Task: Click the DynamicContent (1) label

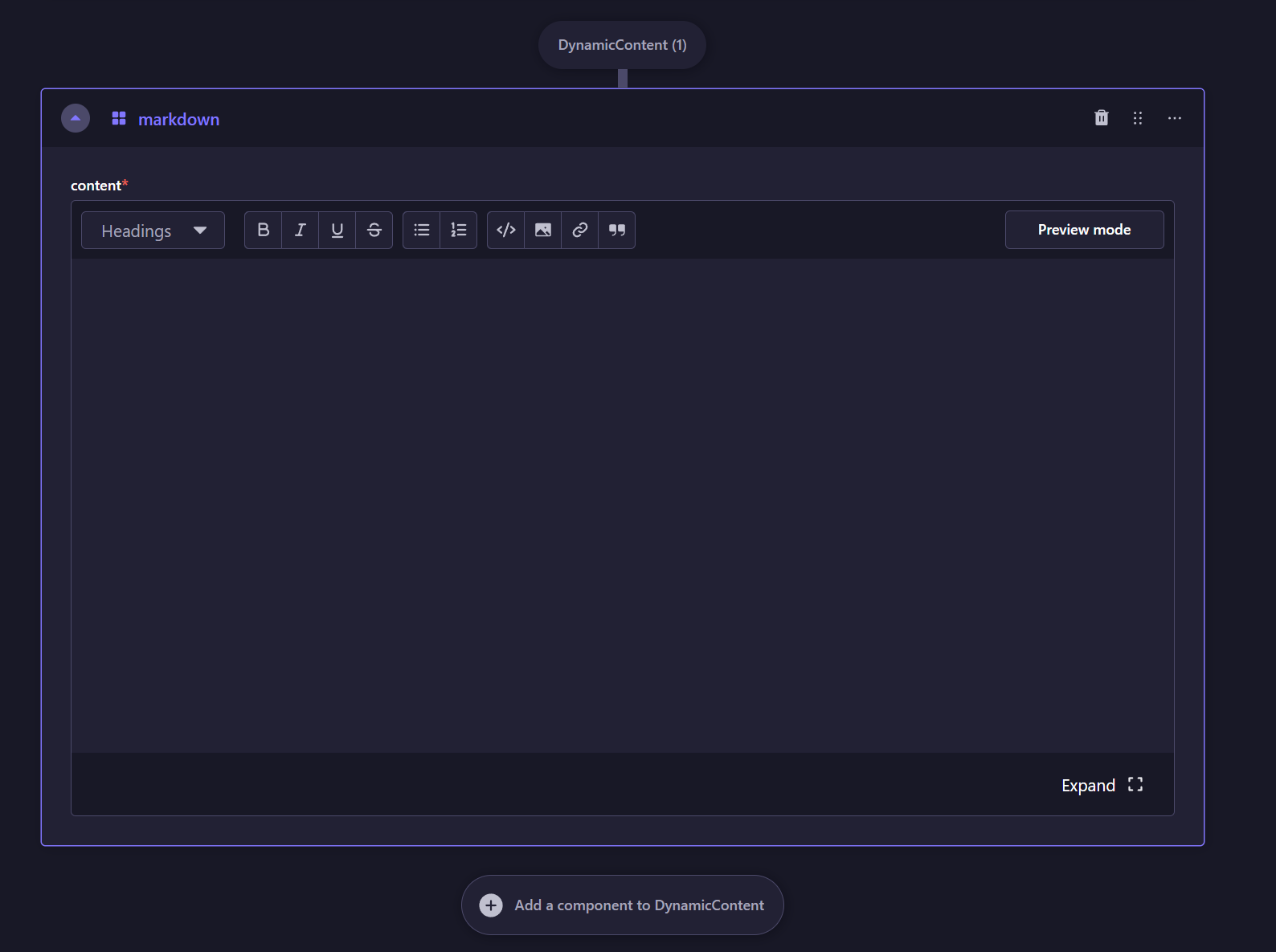Action: coord(622,45)
